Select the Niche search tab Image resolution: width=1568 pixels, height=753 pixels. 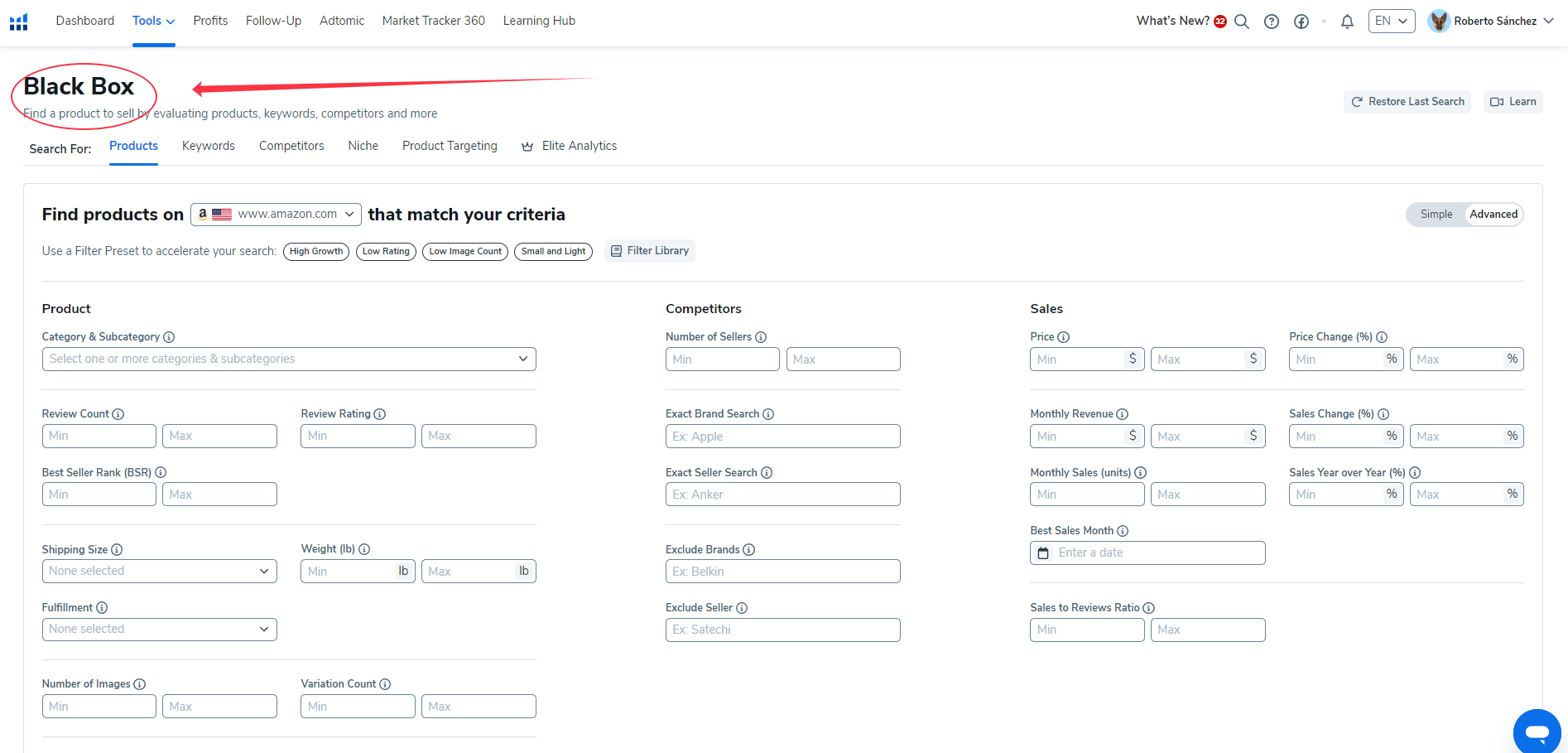tap(363, 146)
